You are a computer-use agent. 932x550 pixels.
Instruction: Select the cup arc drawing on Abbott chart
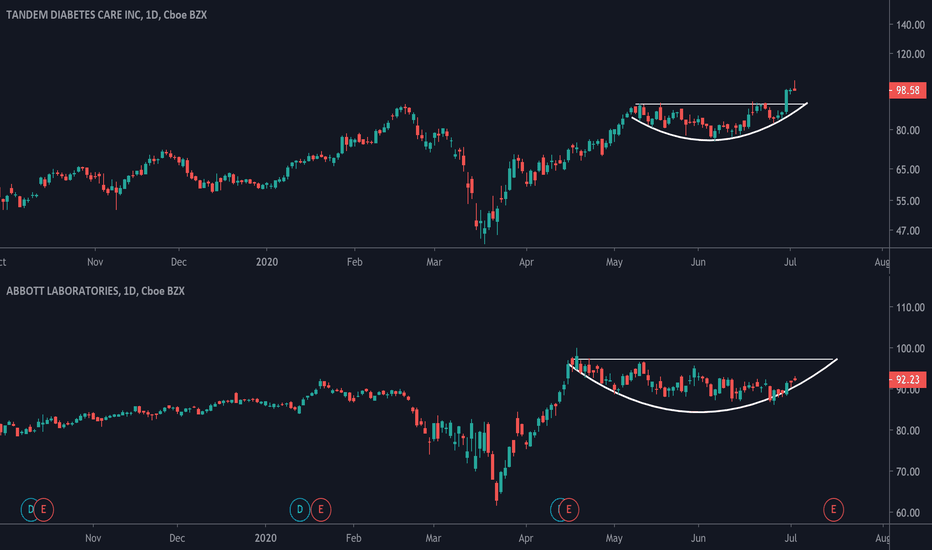701,412
